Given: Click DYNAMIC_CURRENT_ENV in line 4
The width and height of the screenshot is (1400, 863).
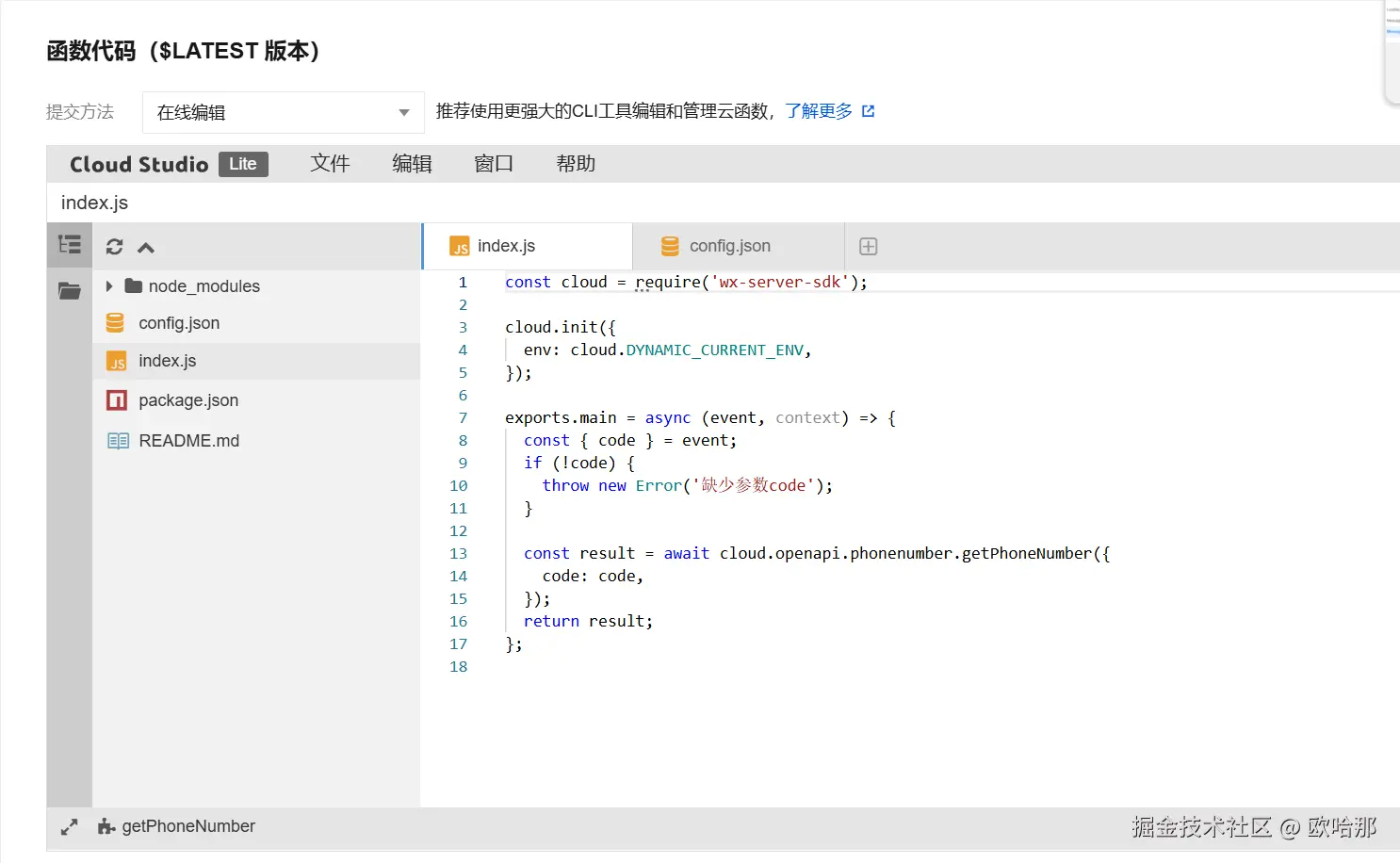Looking at the screenshot, I should click(x=715, y=350).
